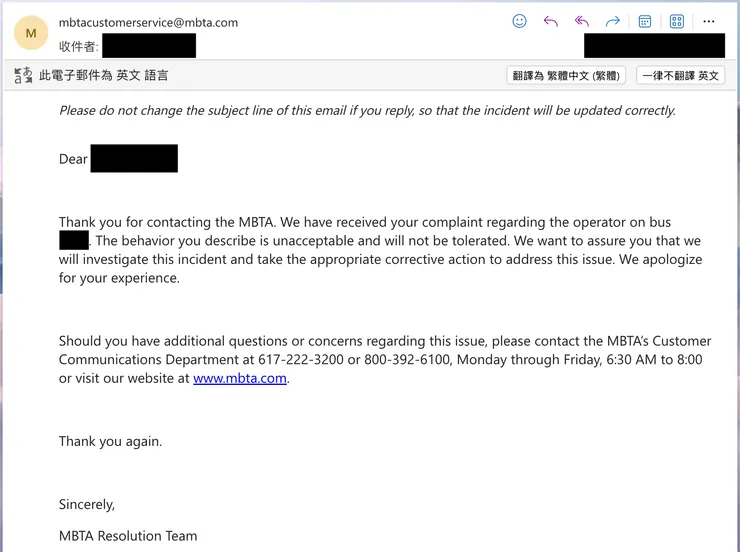Click the 'Thank you again.' line
This screenshot has height=552, width=740.
(110, 441)
